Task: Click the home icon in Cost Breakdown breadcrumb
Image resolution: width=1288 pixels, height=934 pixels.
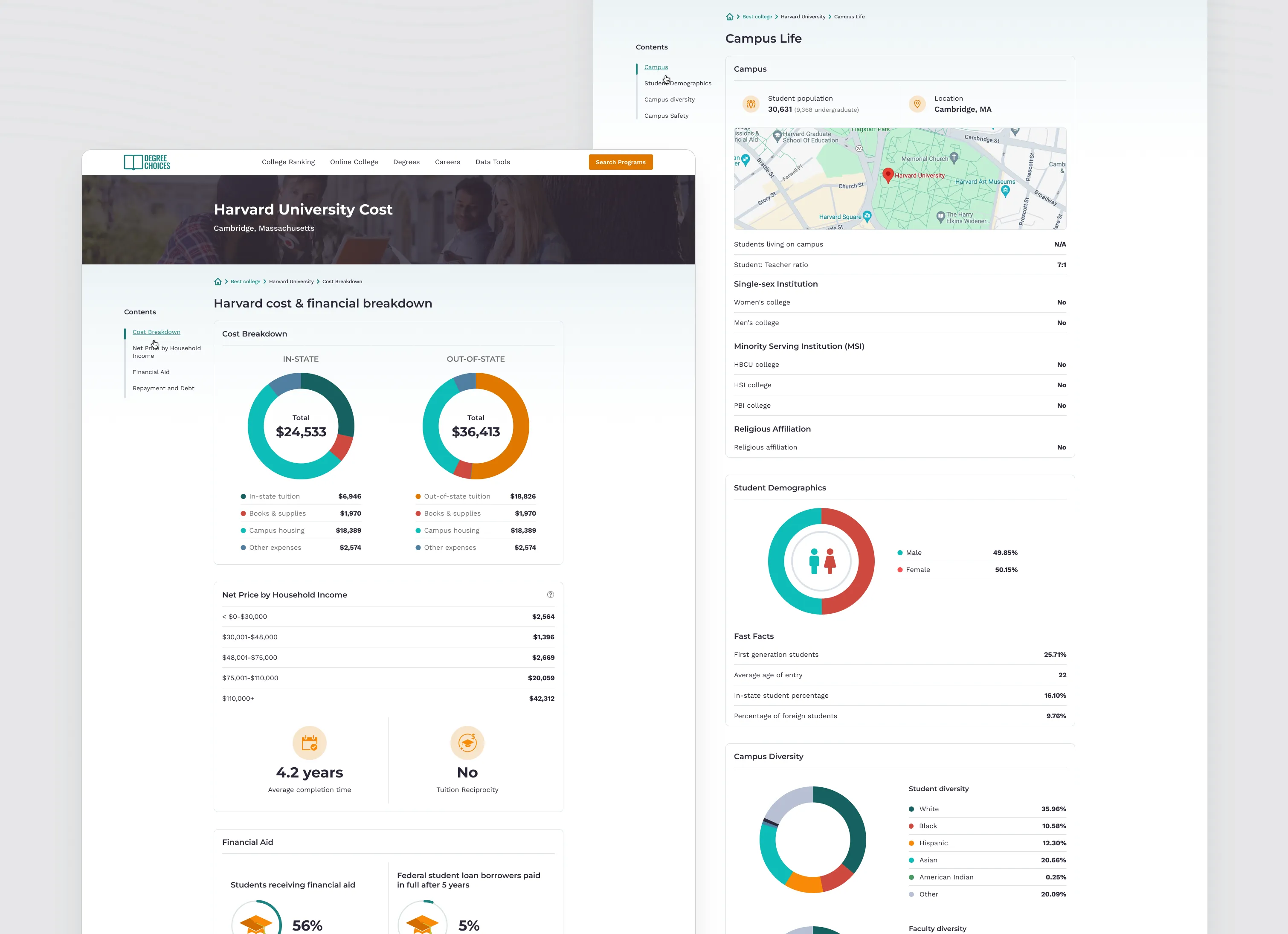Action: pyautogui.click(x=218, y=281)
